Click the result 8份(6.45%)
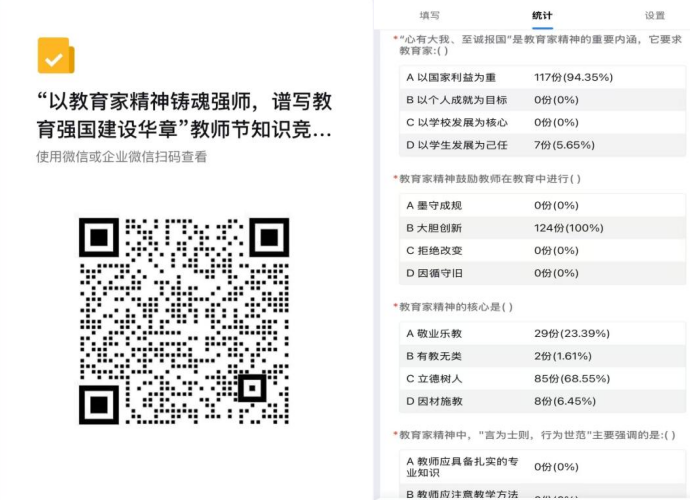This screenshot has height=500, width=690. (x=565, y=401)
